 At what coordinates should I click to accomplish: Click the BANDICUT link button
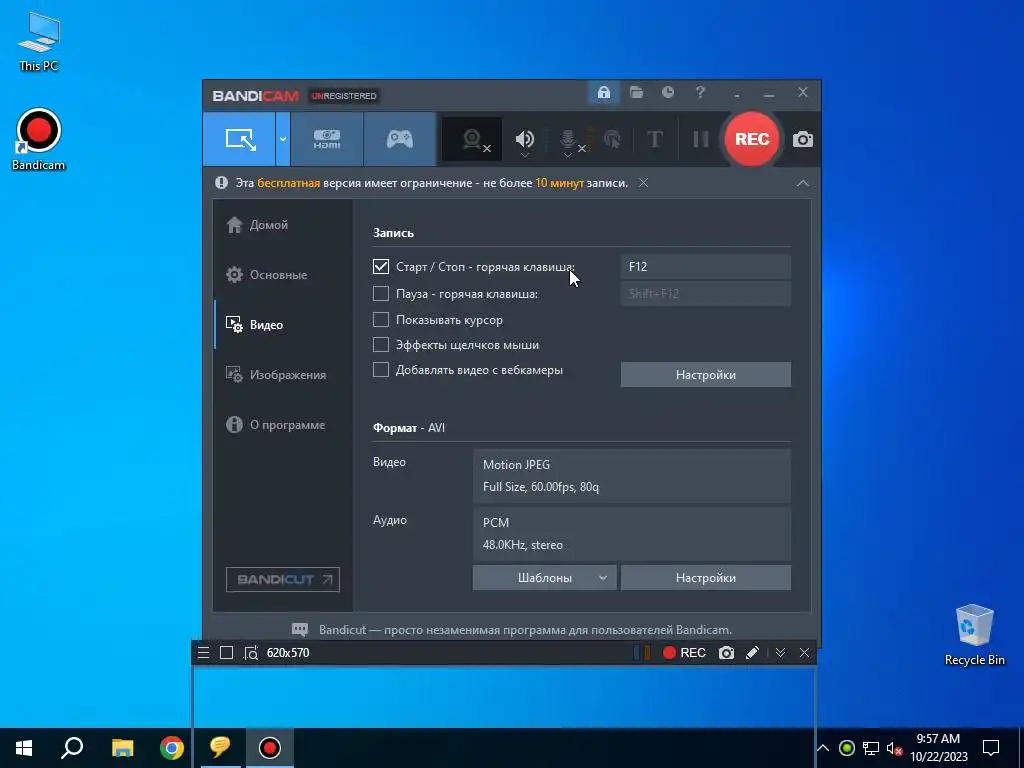point(283,579)
